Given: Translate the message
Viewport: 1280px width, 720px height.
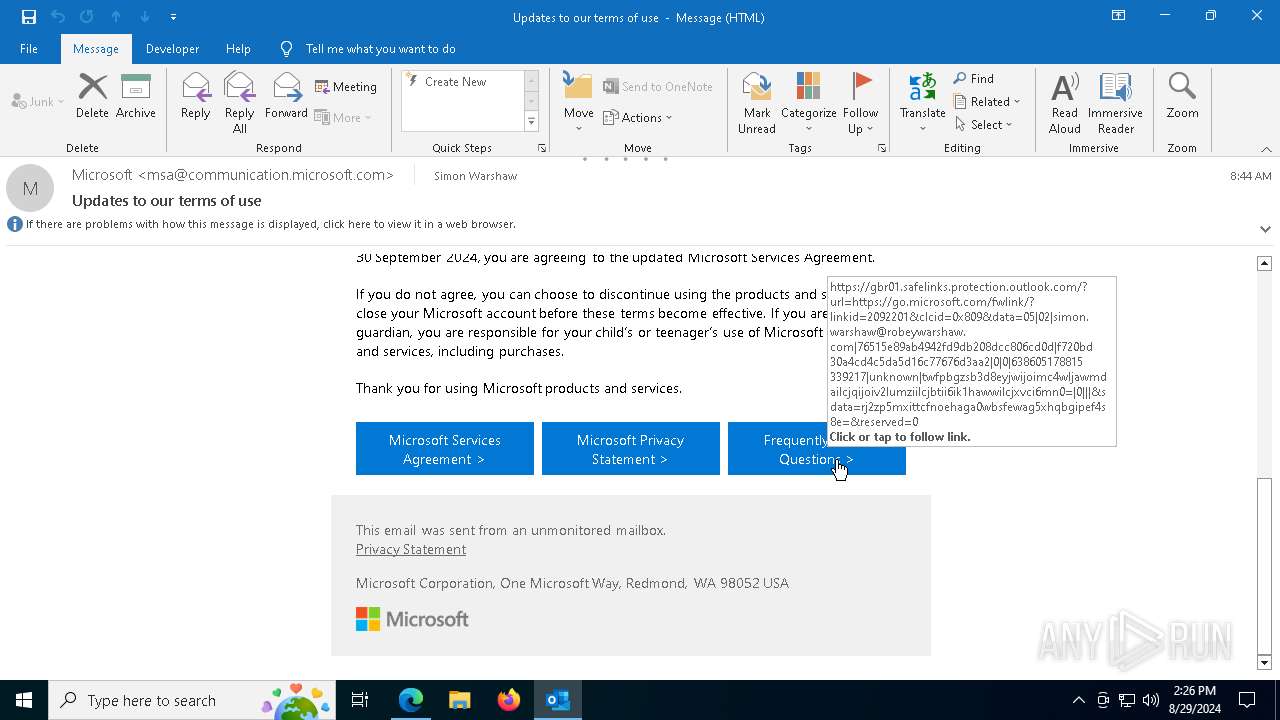Looking at the screenshot, I should pos(922,103).
